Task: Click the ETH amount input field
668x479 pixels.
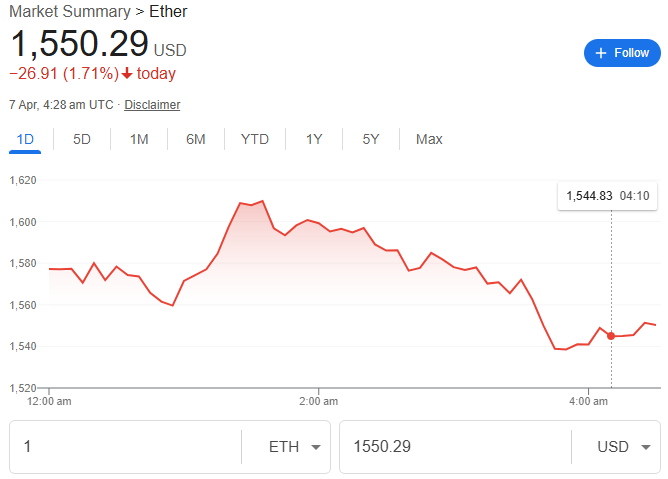Action: [125, 447]
